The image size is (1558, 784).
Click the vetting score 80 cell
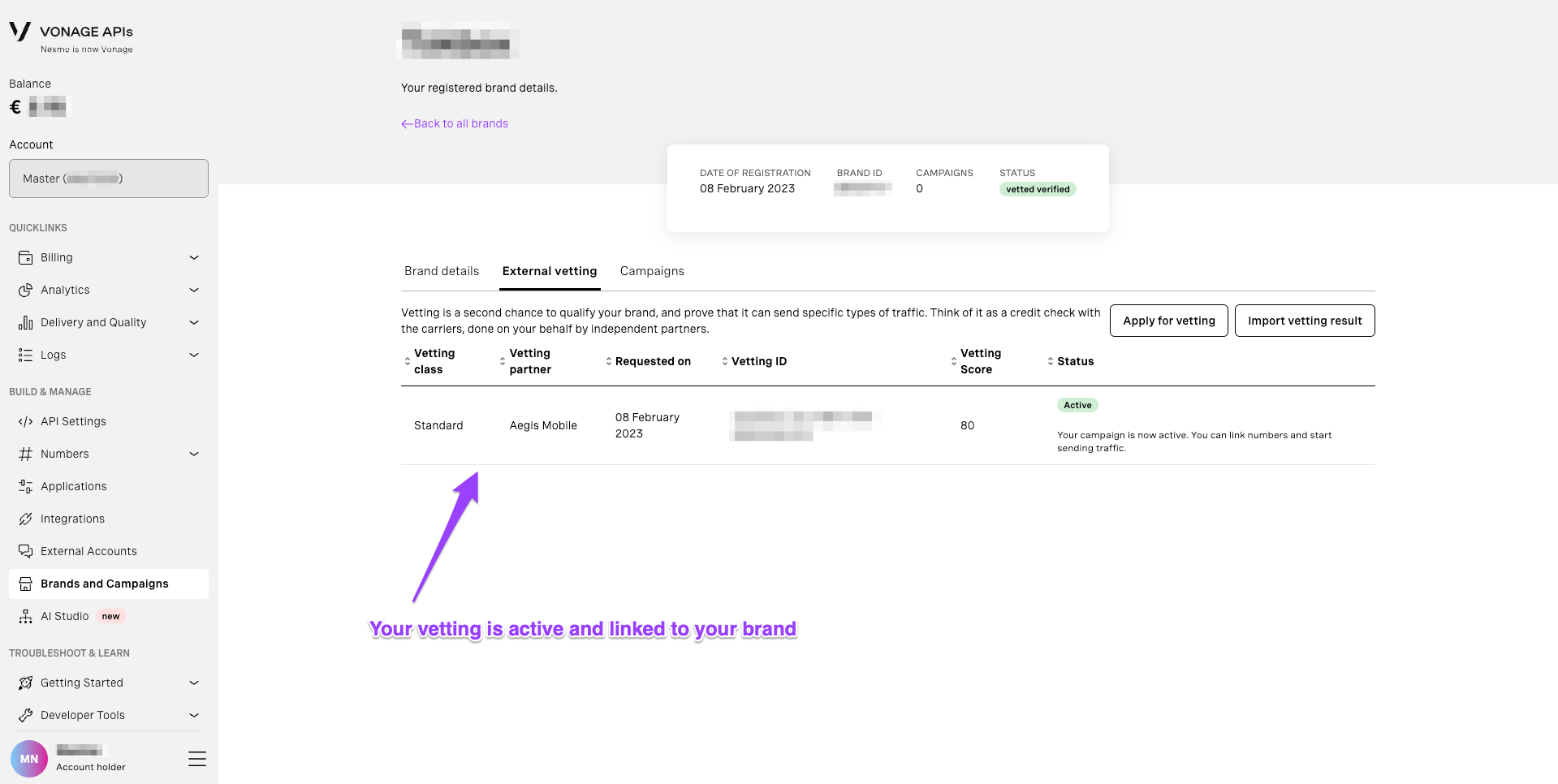pyautogui.click(x=967, y=425)
